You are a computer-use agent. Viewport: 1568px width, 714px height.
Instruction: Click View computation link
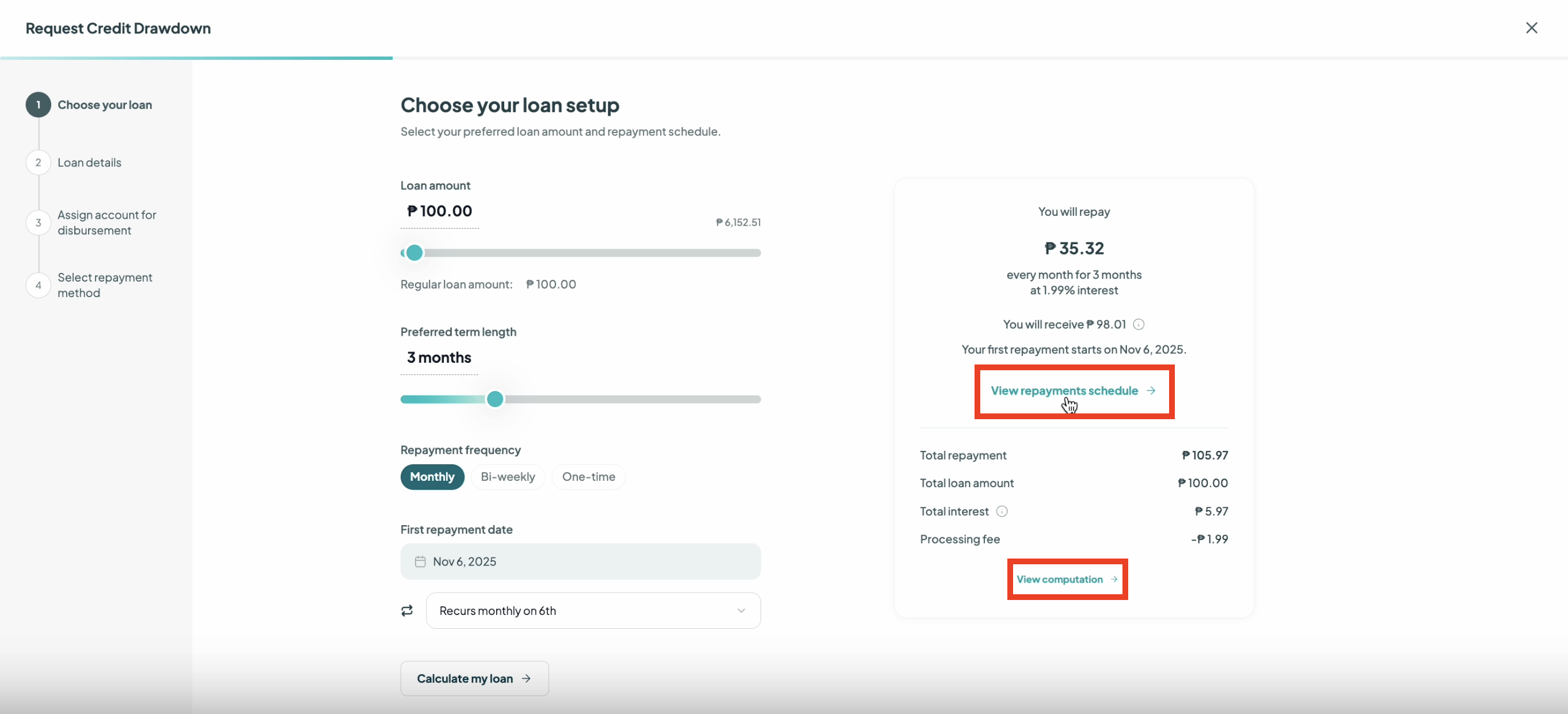tap(1067, 579)
